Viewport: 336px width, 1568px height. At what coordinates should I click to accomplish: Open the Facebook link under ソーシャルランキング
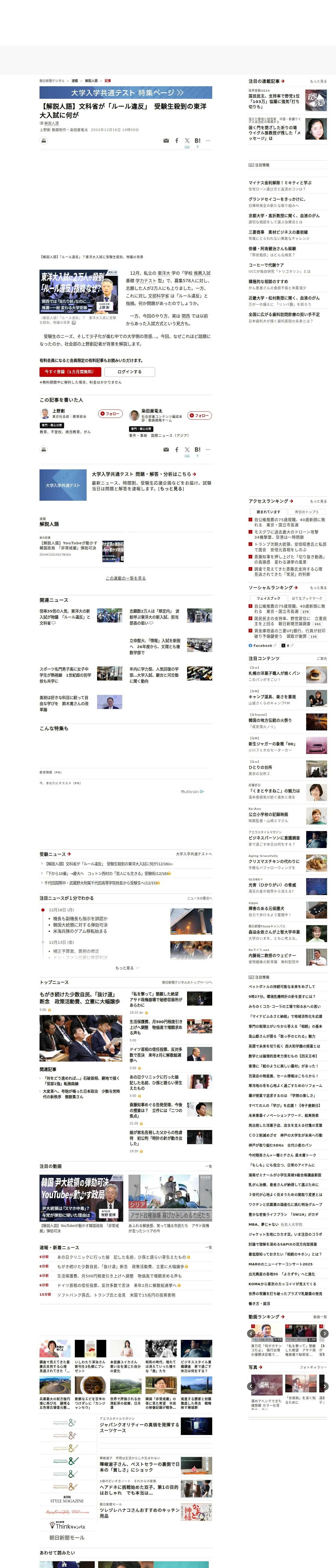pyautogui.click(x=260, y=645)
